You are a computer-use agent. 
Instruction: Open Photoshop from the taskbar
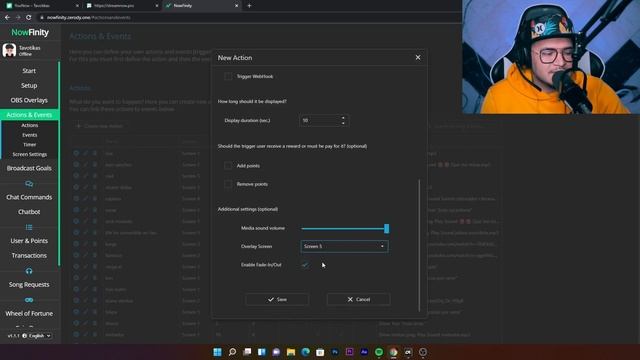coord(335,352)
